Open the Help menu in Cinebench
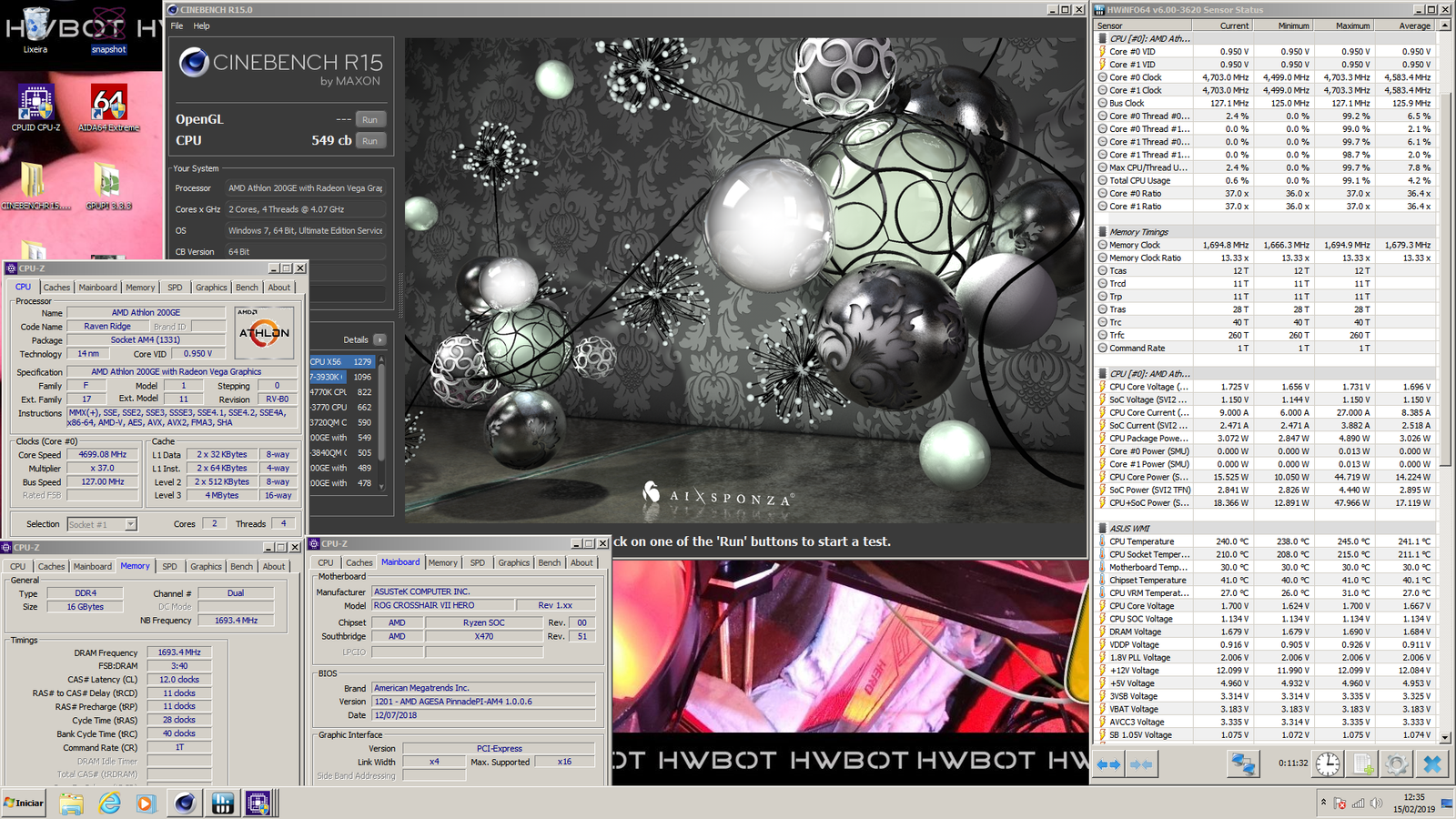The image size is (1456, 819). (x=201, y=25)
